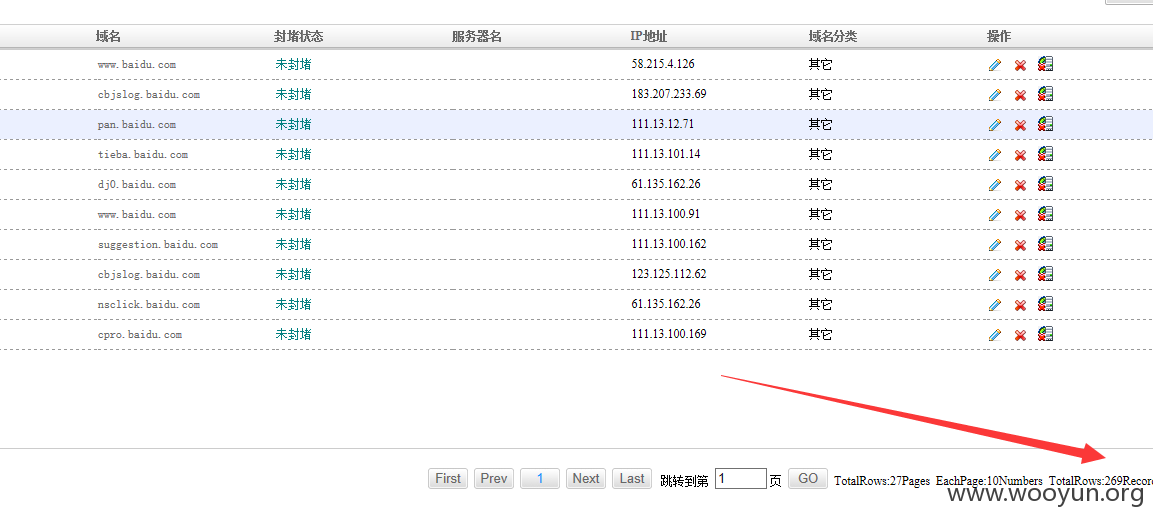Select the suggestion.baidu.com domain text
This screenshot has height=522, width=1153.
point(157,245)
